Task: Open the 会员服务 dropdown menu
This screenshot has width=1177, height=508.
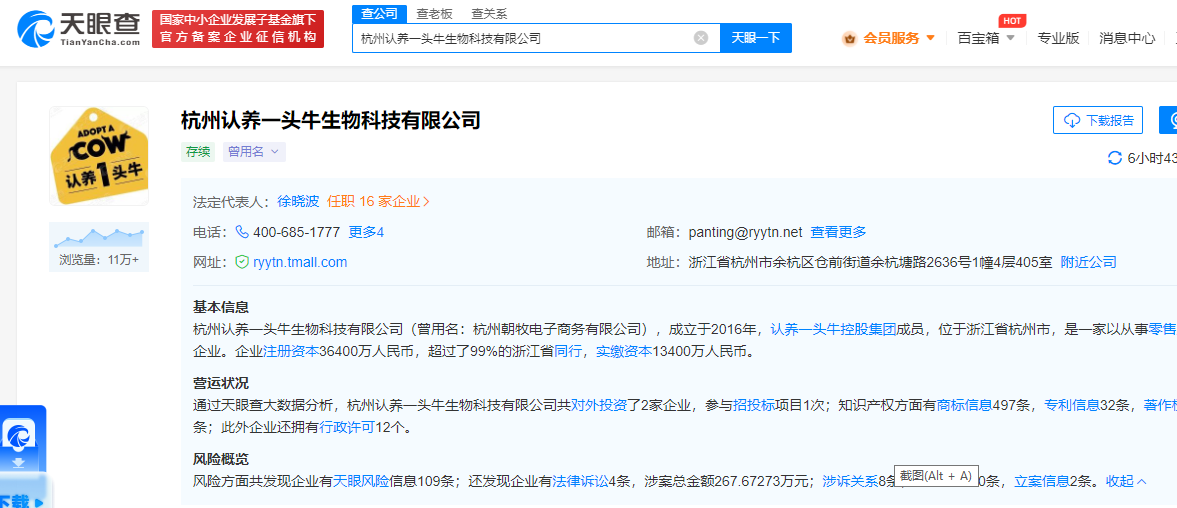Action: click(x=899, y=38)
